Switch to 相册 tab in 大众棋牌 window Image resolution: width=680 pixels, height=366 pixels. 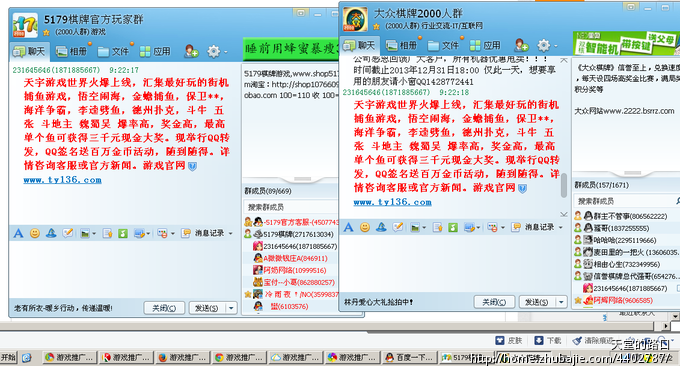[x=402, y=46]
